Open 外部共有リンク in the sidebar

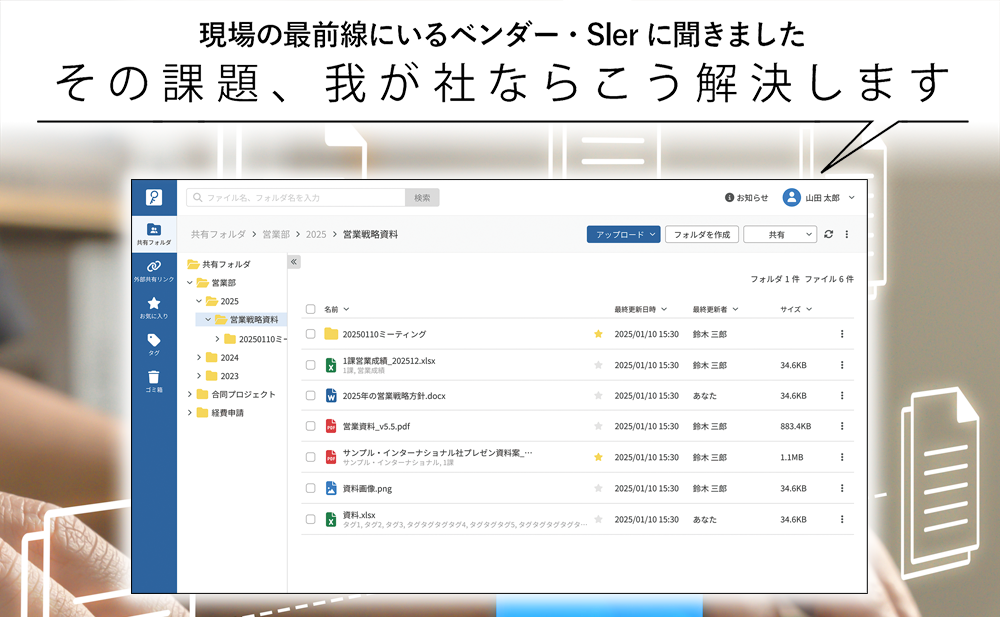click(x=154, y=271)
